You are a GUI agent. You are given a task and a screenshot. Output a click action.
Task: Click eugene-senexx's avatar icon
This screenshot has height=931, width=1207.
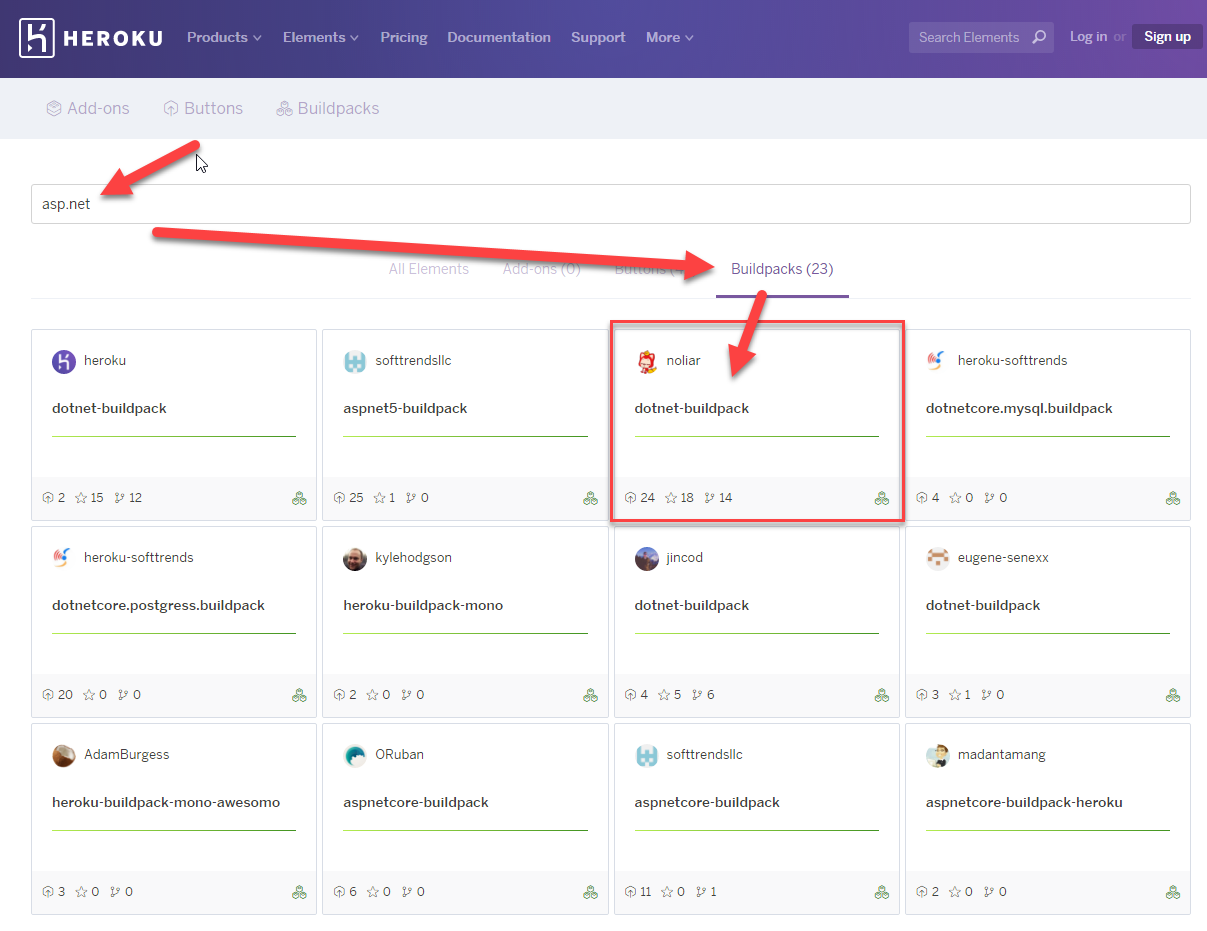[x=938, y=558]
